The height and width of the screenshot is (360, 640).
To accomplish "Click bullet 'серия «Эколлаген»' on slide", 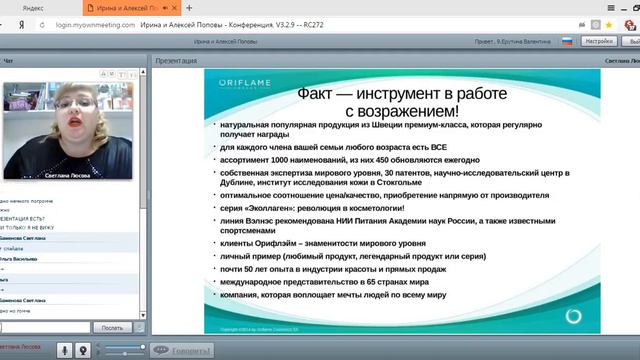I will [312, 208].
